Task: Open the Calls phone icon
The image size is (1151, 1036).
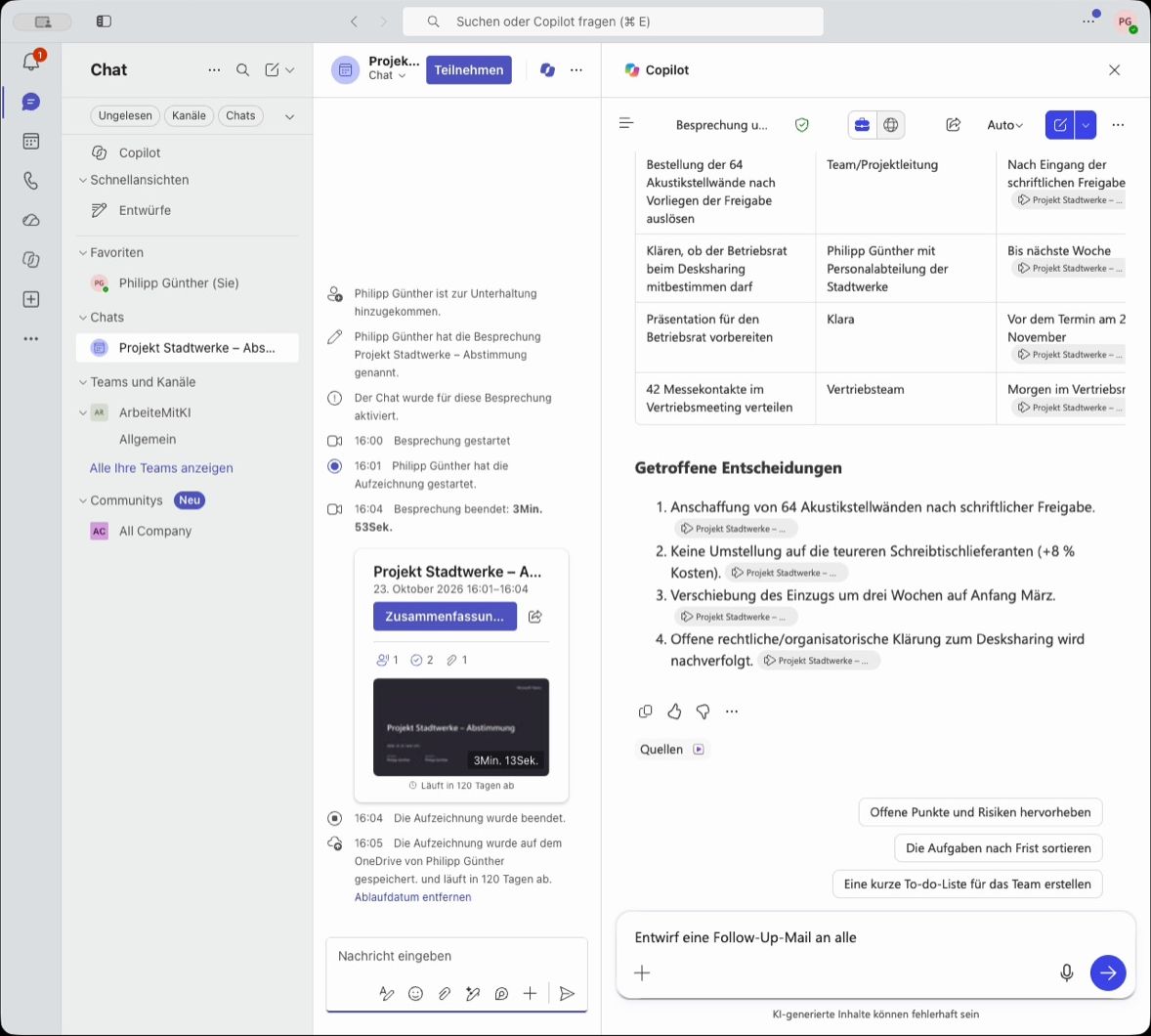Action: click(31, 181)
